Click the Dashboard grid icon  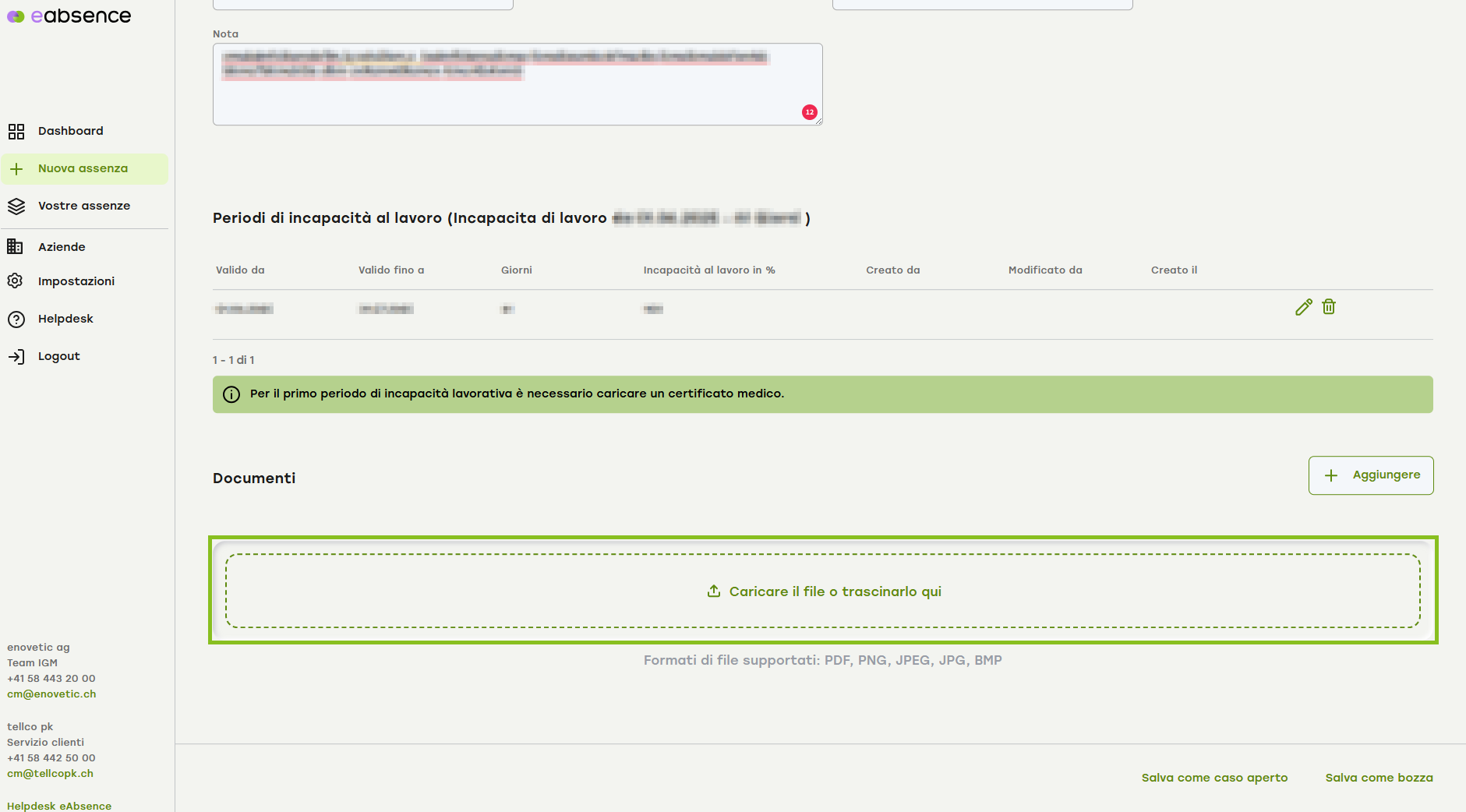click(16, 131)
